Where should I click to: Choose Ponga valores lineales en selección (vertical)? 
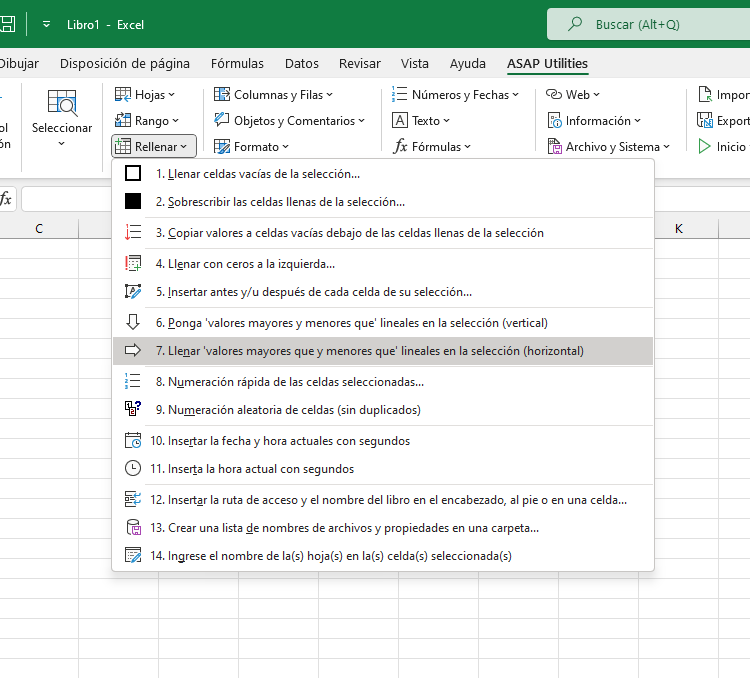click(383, 322)
